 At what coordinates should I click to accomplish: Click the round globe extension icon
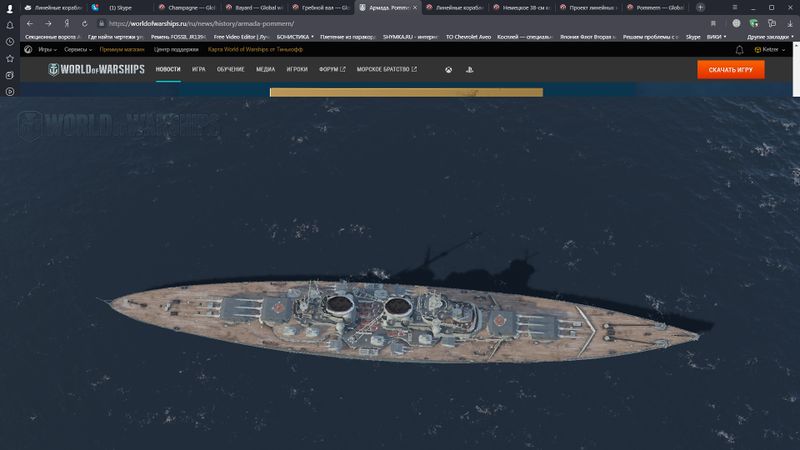(x=736, y=23)
